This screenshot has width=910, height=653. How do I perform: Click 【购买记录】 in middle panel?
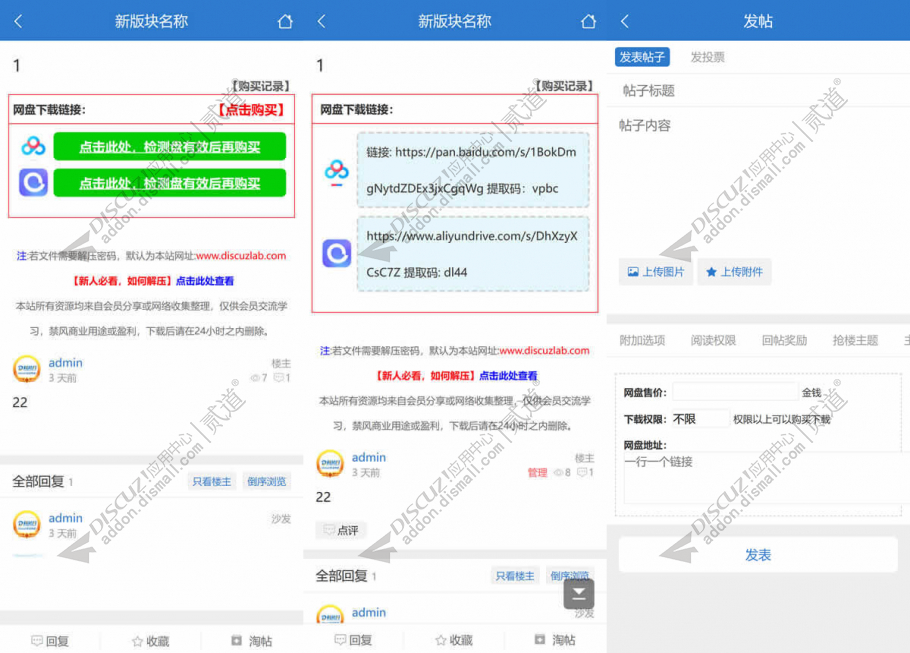pos(562,86)
